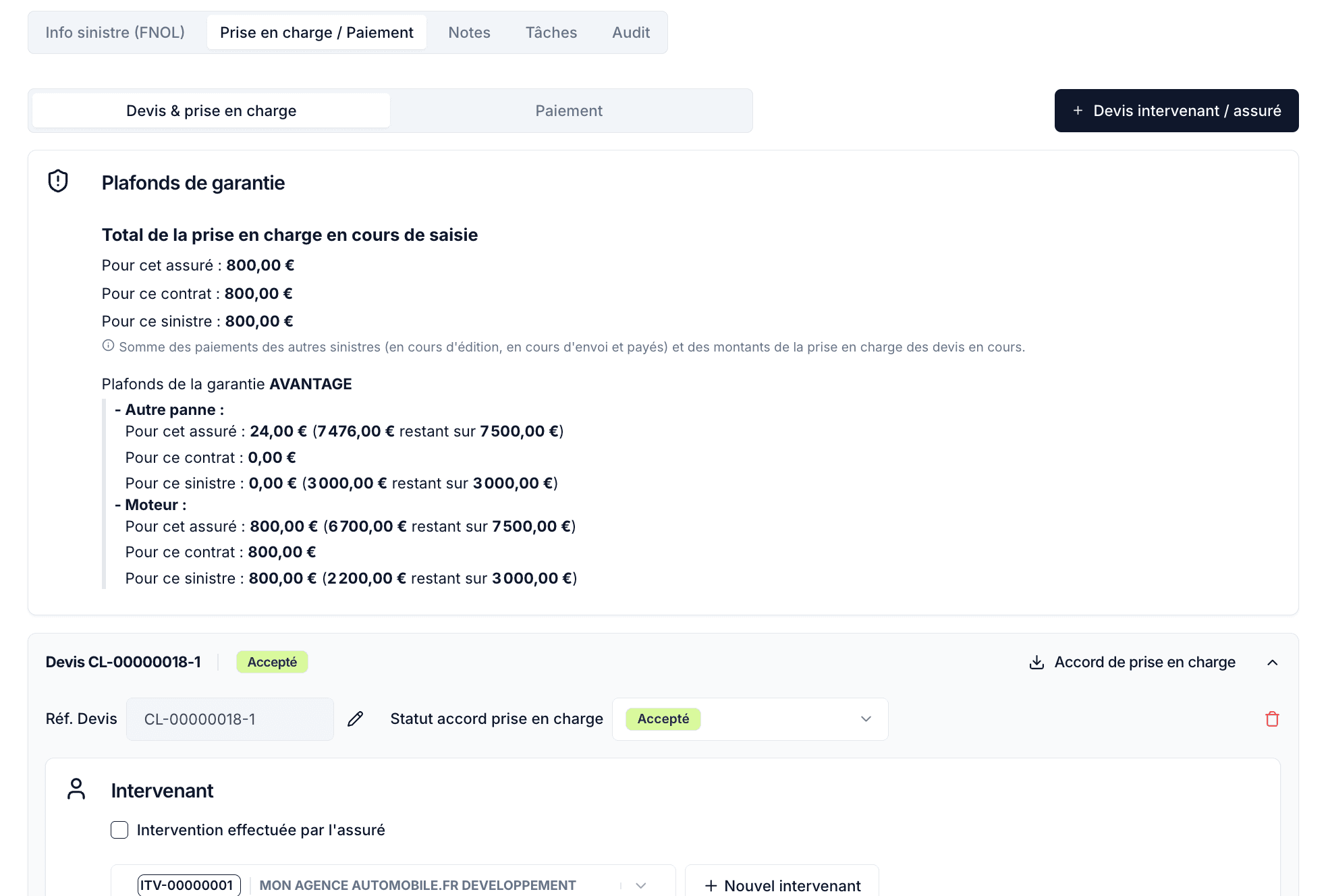Click the Réf. Devis input field
Screen dimensions: 1328x896
(x=229, y=719)
